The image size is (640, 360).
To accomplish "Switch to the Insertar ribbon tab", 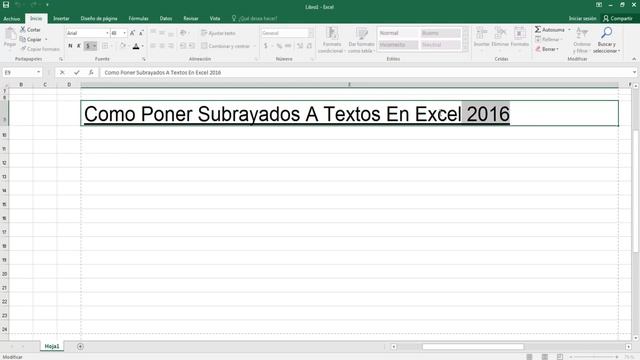I will (x=61, y=18).
